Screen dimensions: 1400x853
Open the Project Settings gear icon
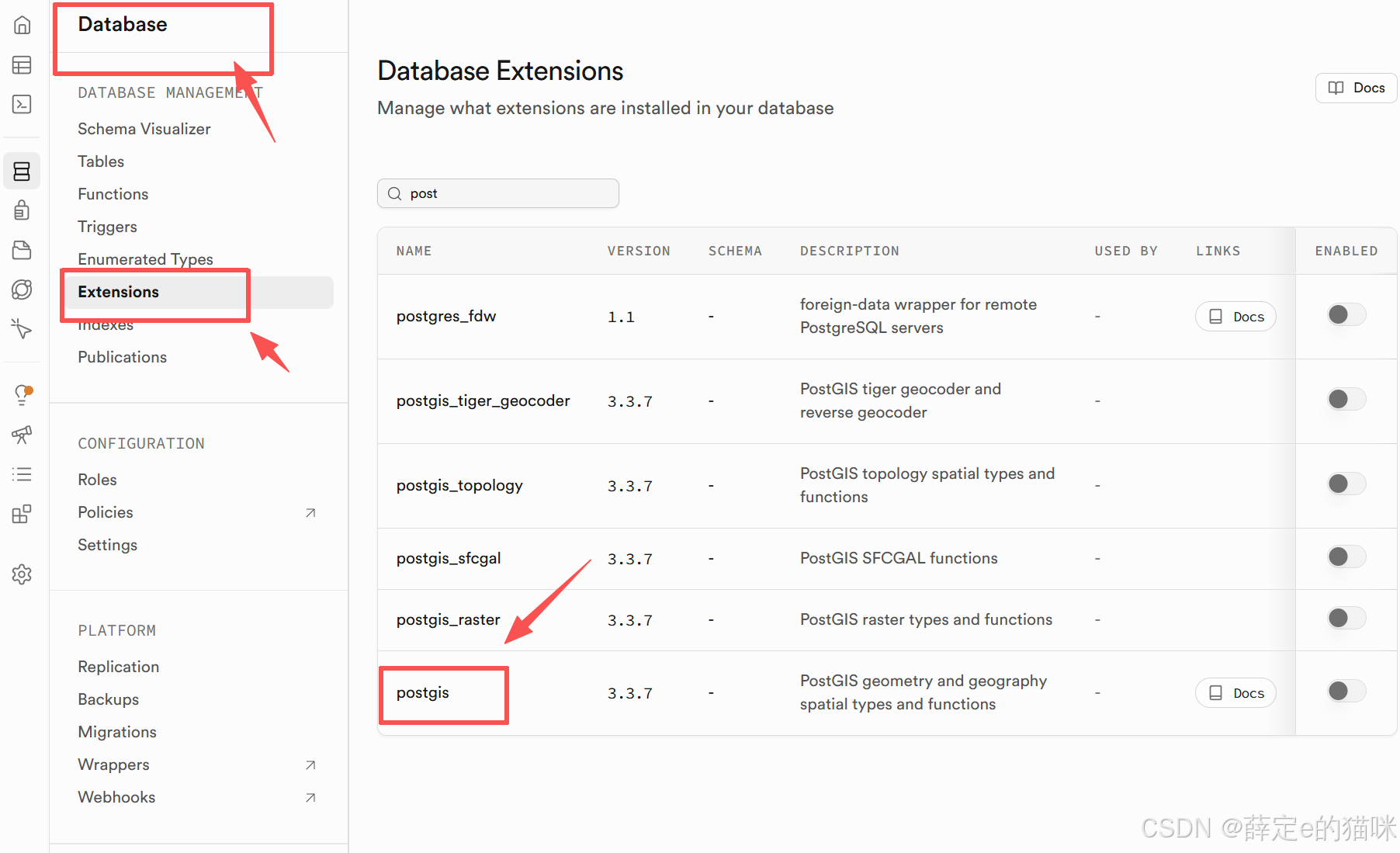tap(23, 574)
